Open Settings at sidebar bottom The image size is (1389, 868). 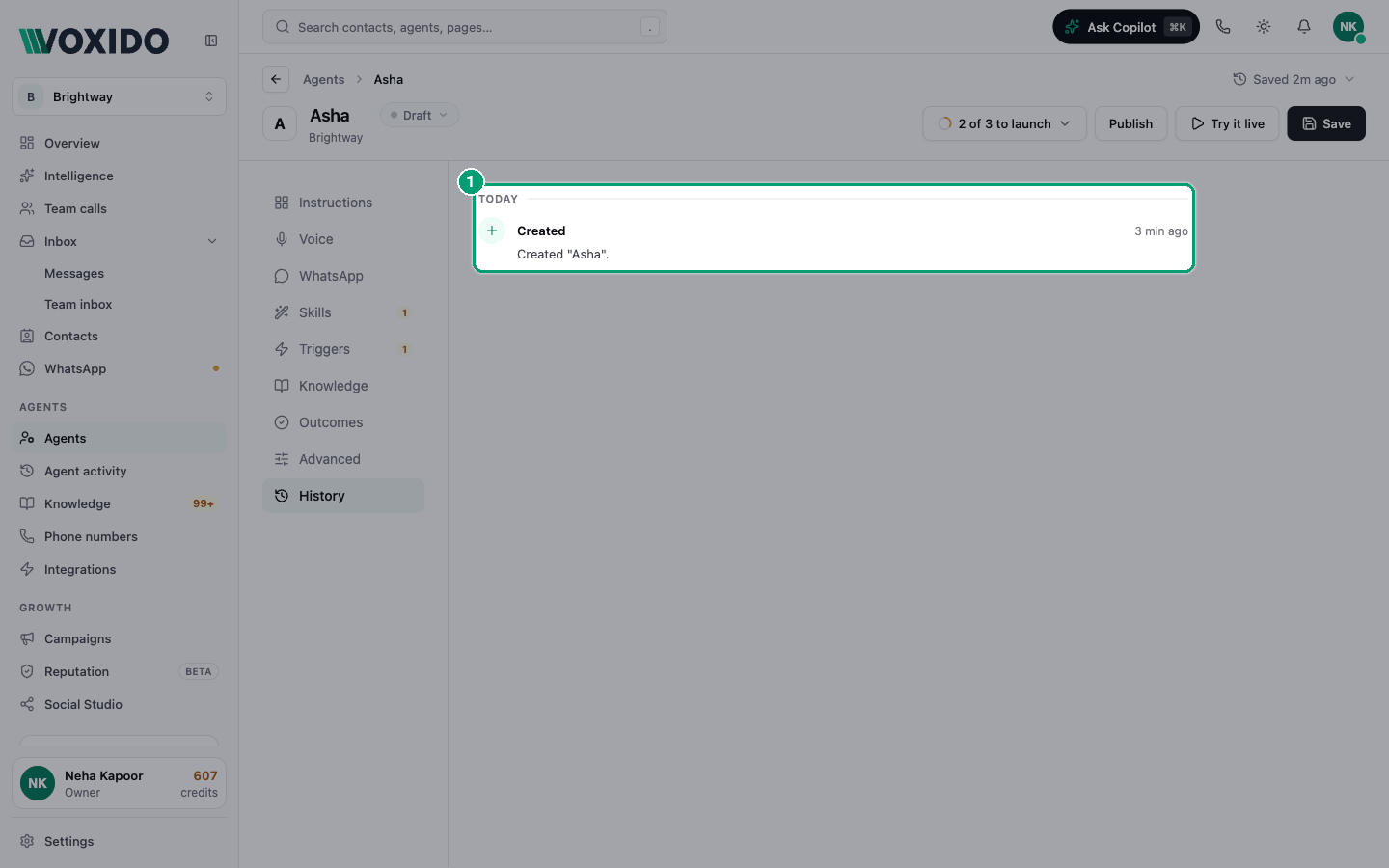119,841
